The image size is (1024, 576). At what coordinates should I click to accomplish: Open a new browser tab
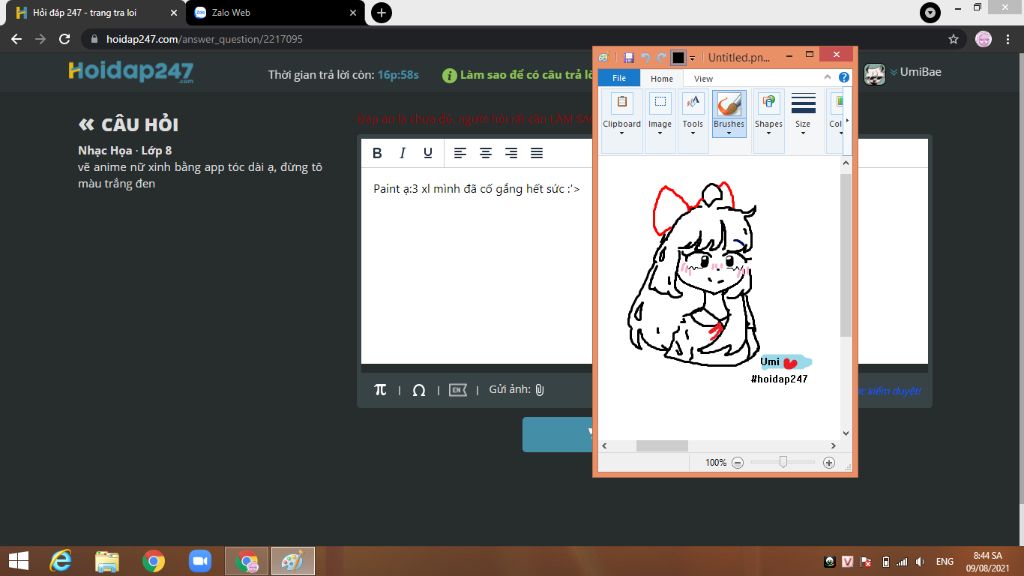click(381, 12)
